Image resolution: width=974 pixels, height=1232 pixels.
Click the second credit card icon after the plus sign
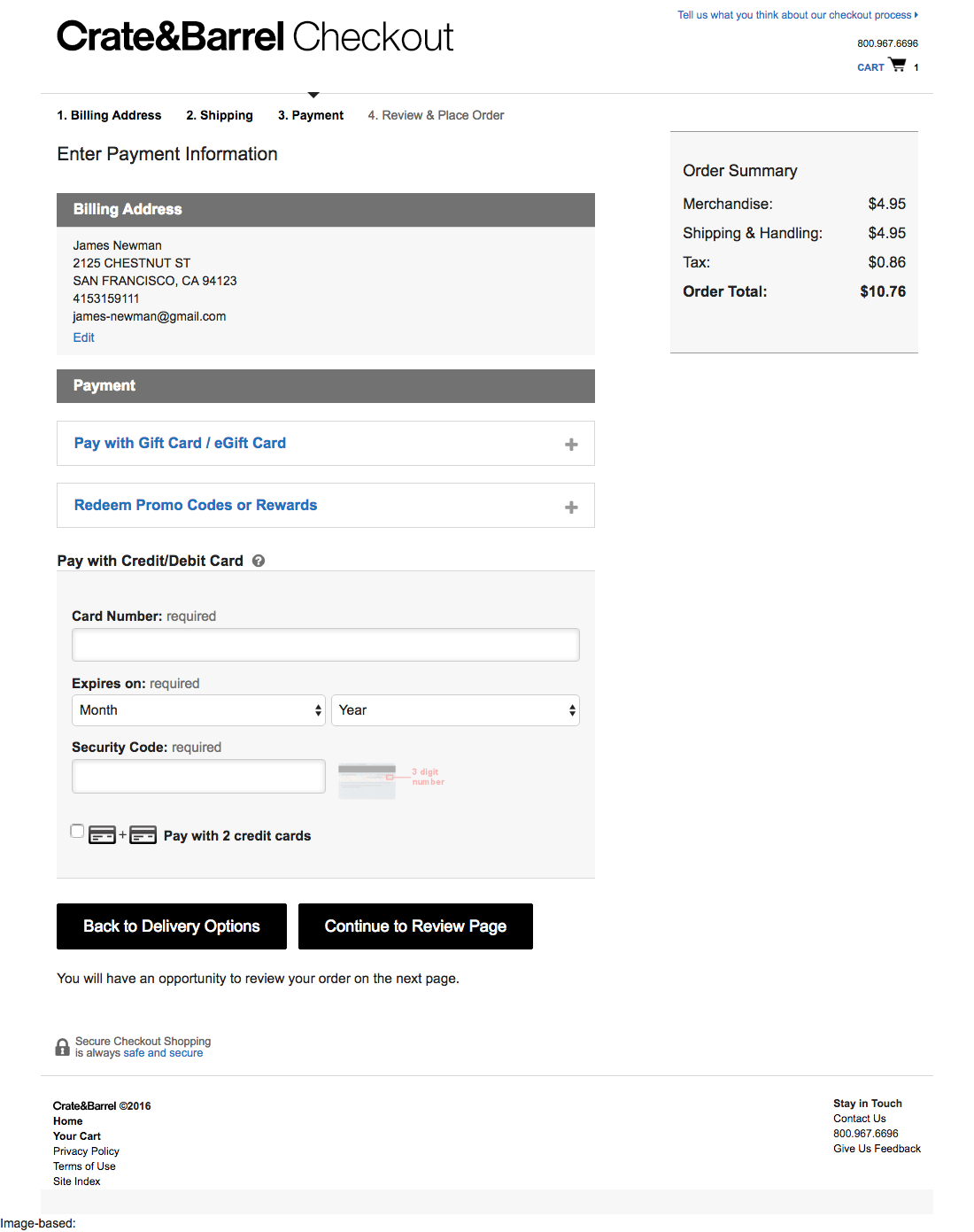[x=143, y=834]
